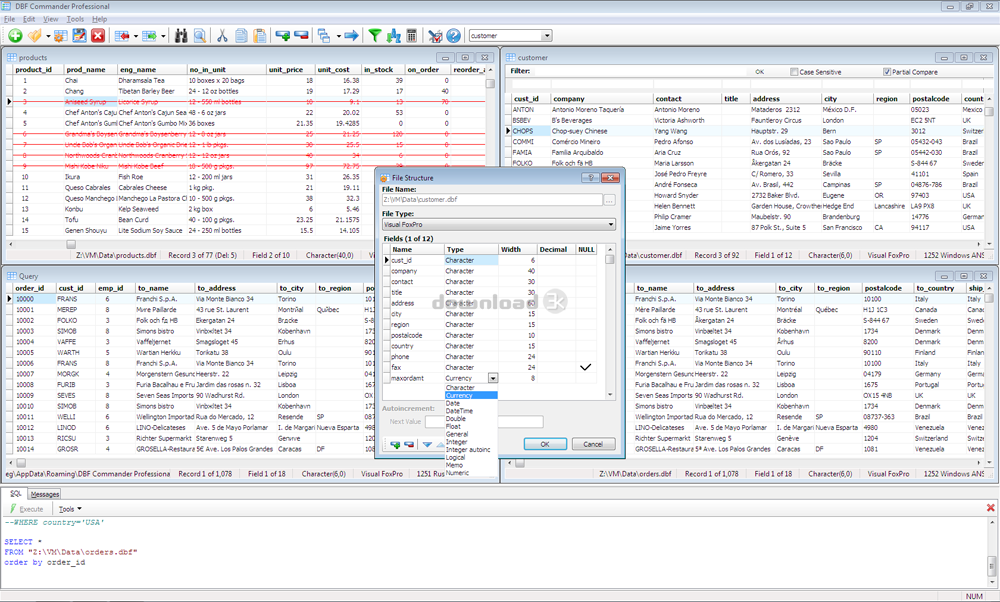Click OK in File Structure dialog
The width and height of the screenshot is (1000, 602).
[x=545, y=444]
